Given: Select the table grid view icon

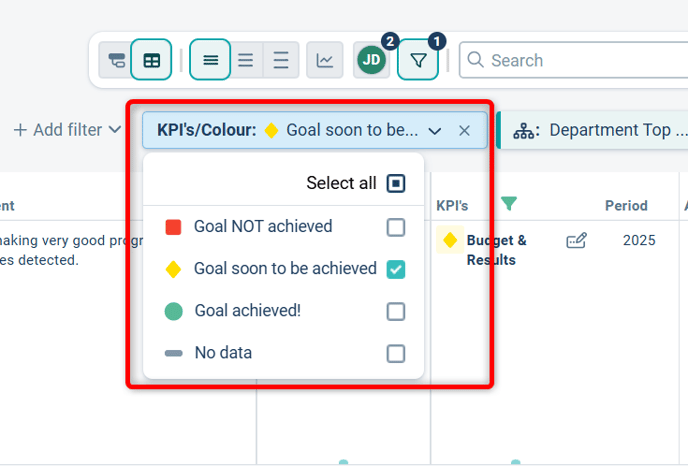Looking at the screenshot, I should [151, 60].
